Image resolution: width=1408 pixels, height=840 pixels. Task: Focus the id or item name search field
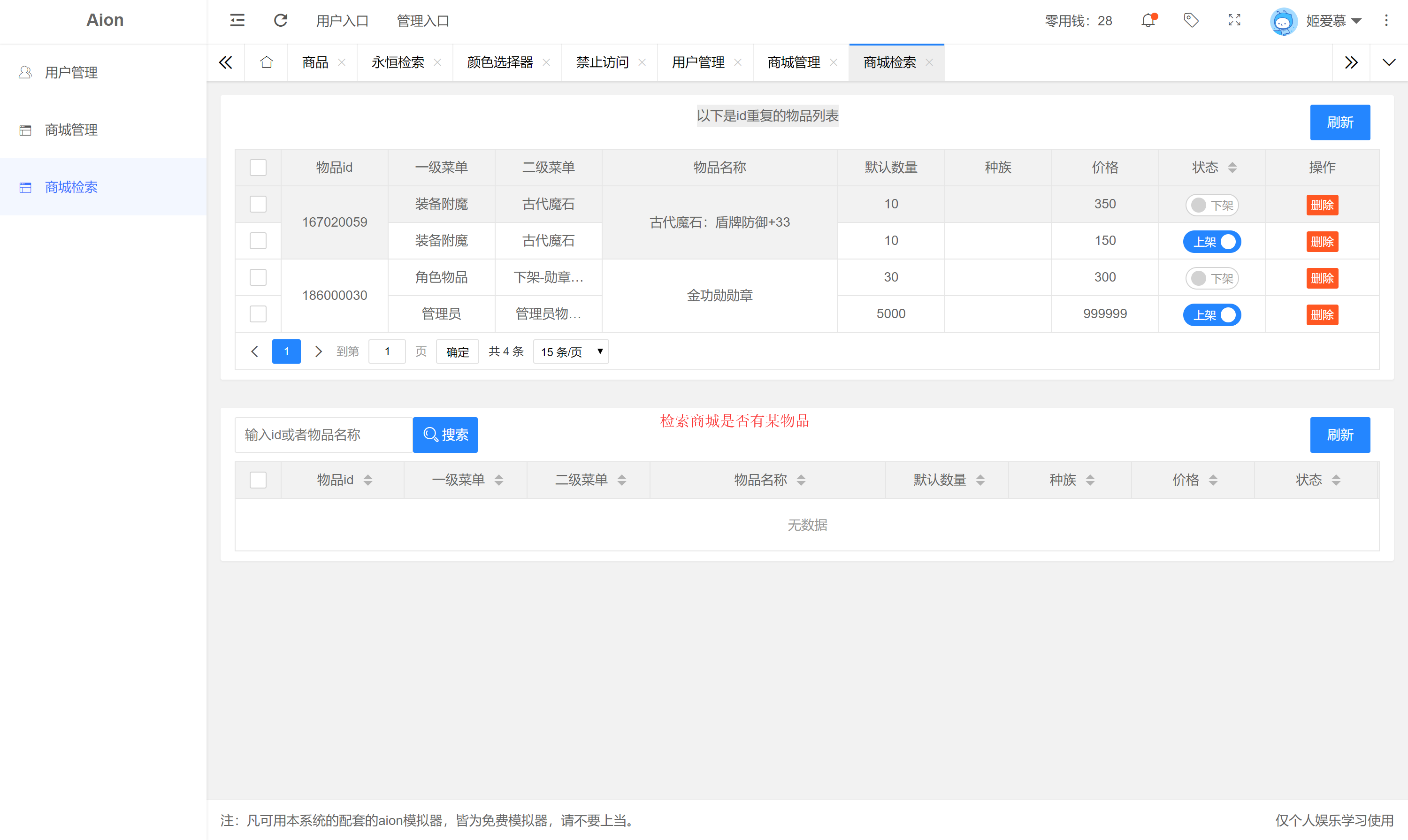tap(324, 435)
